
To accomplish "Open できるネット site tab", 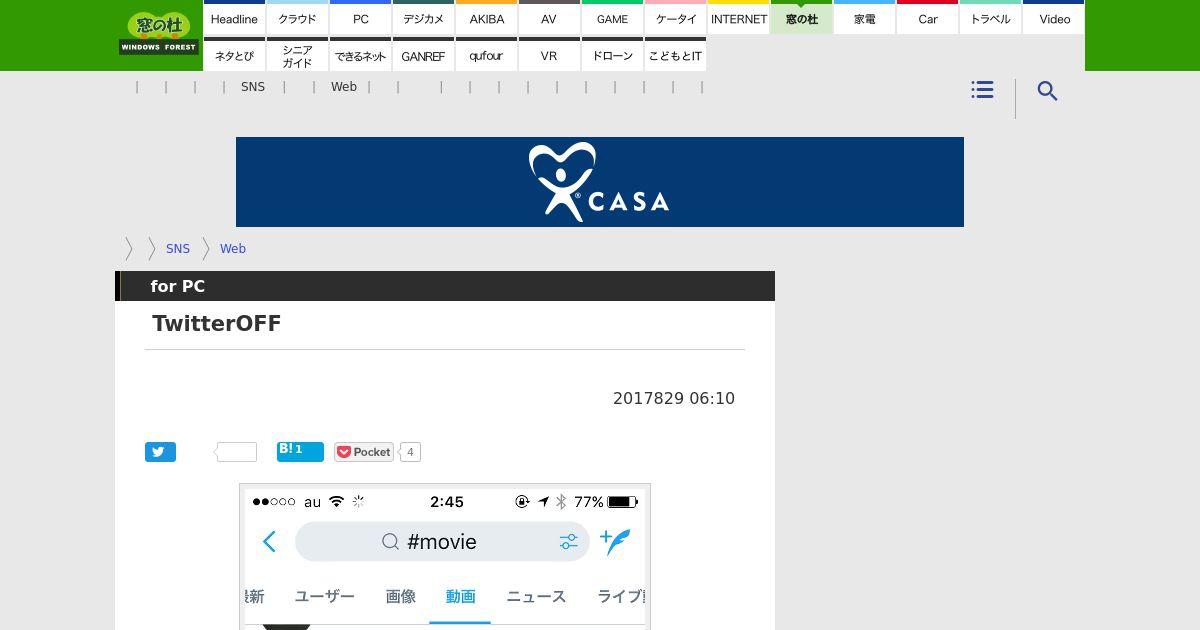I will 360,55.
